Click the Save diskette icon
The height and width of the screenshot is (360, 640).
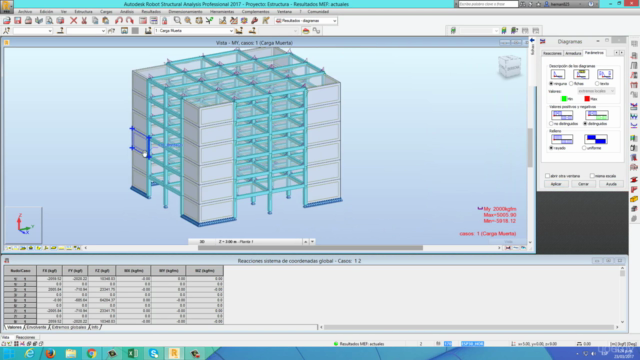(x=18, y=20)
